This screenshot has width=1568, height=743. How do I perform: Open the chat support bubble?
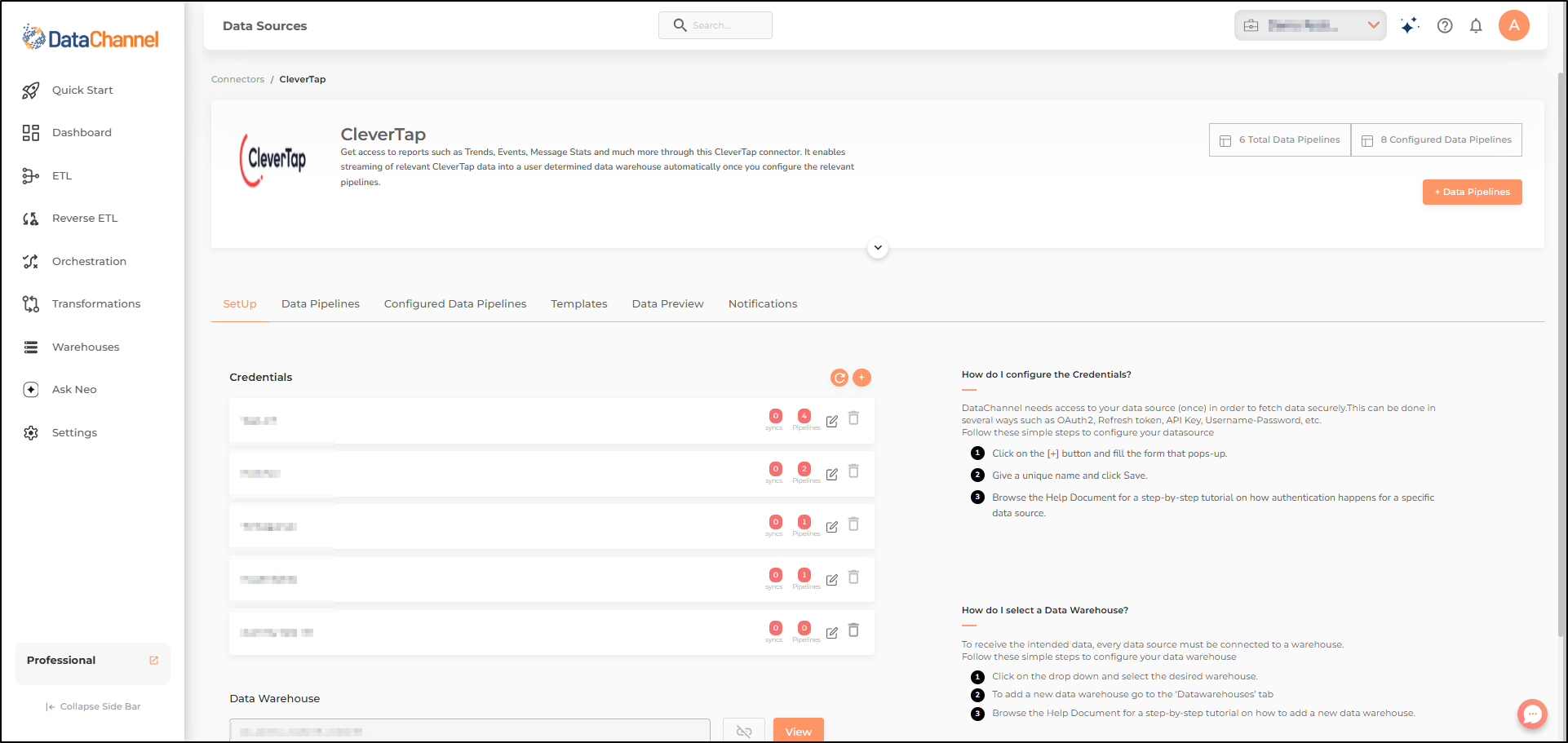[x=1532, y=714]
